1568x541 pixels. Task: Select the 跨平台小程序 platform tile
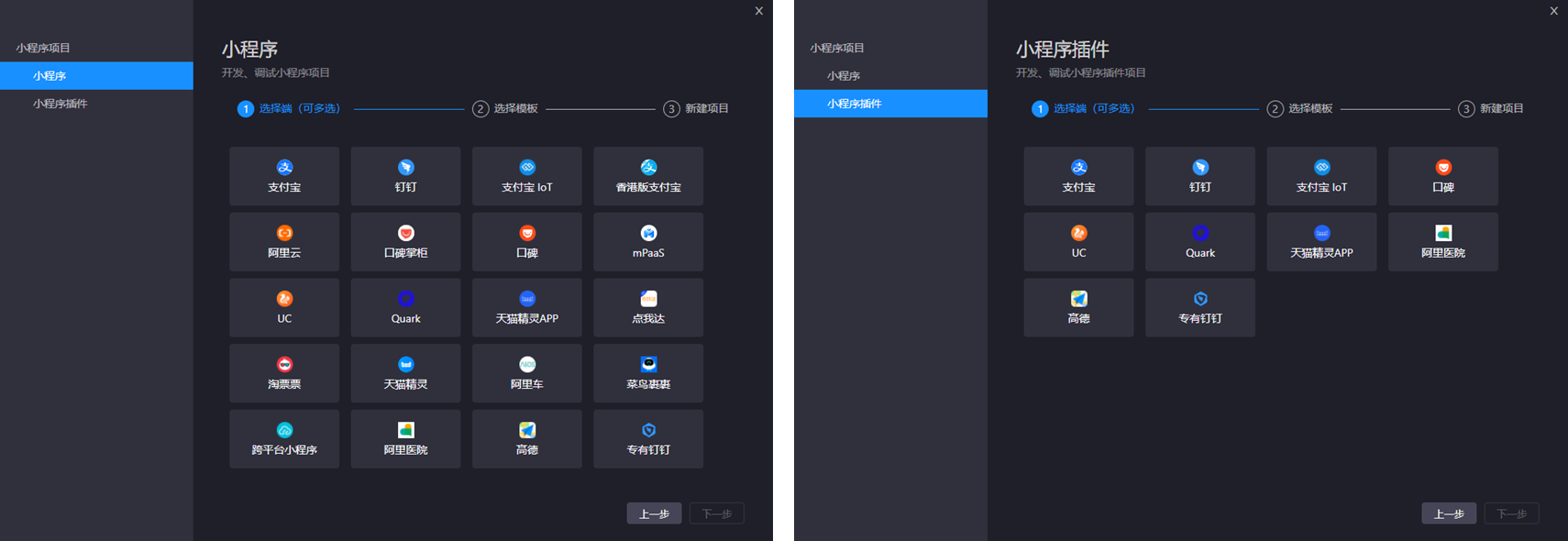(x=284, y=439)
